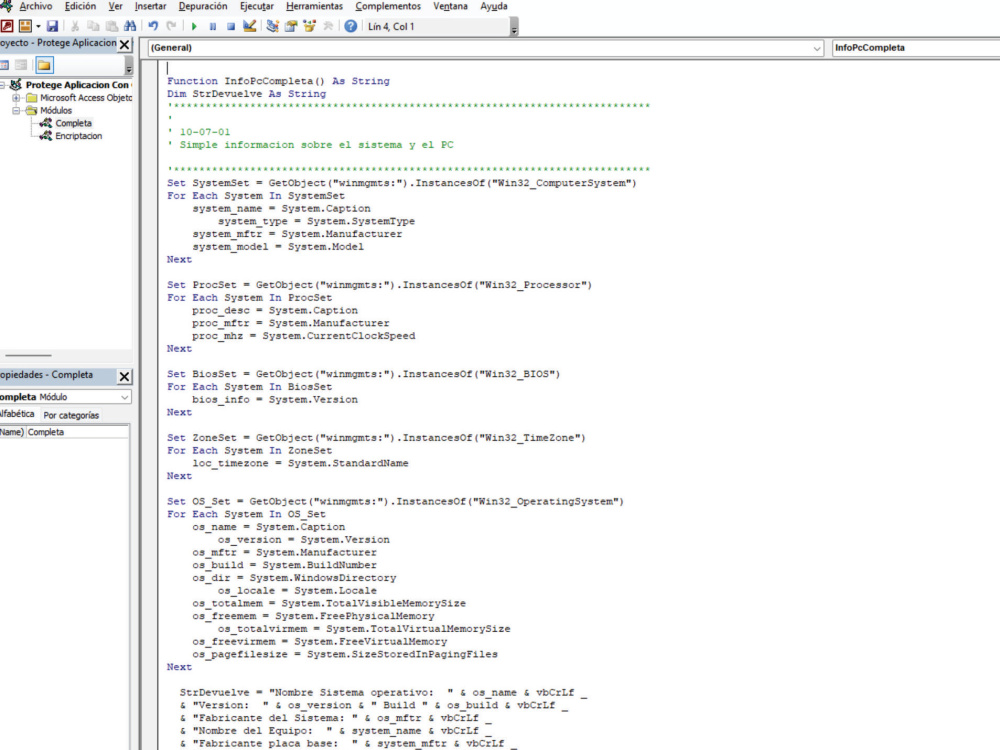Click the Break pause icon
The width and height of the screenshot is (1000, 750).
(212, 26)
